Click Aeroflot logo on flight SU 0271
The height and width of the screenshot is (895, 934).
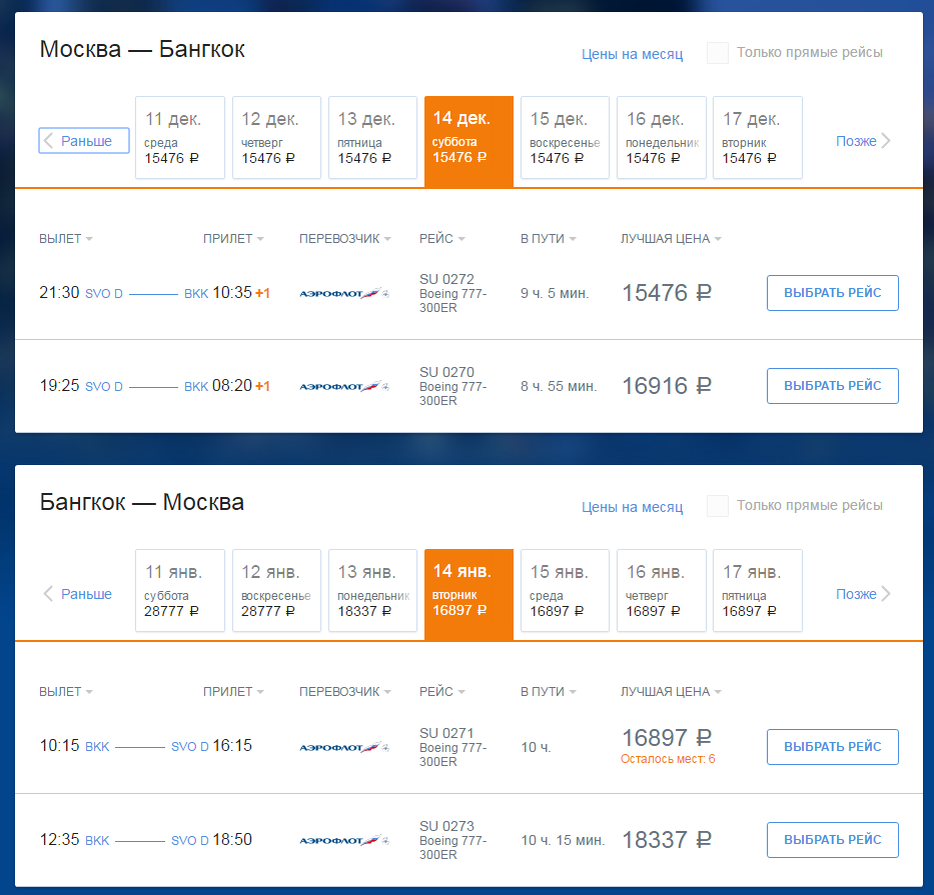click(x=344, y=747)
